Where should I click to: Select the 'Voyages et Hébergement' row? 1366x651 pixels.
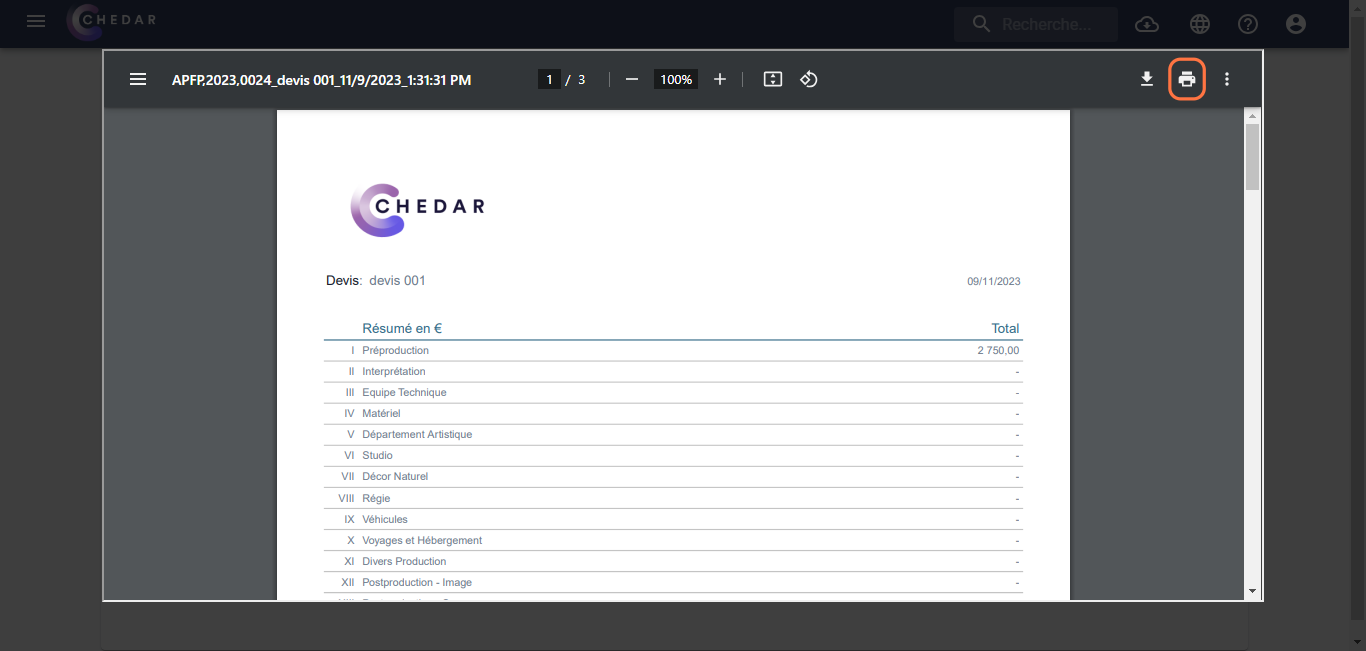click(x=673, y=541)
